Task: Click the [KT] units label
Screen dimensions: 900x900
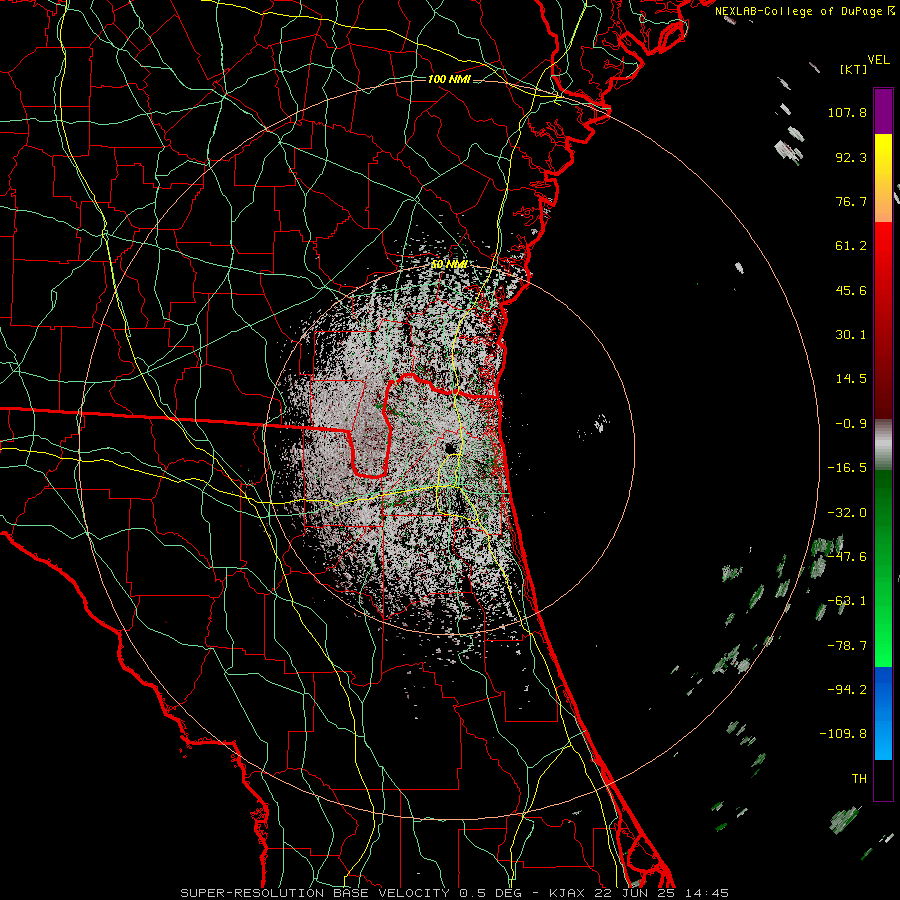Action: pos(854,69)
